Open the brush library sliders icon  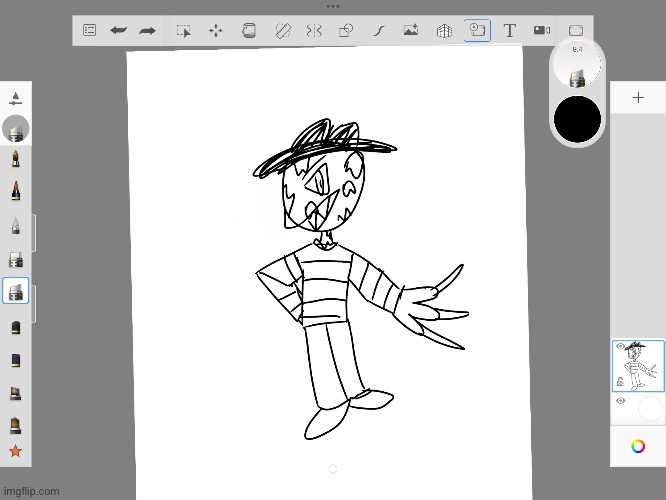tap(16, 98)
